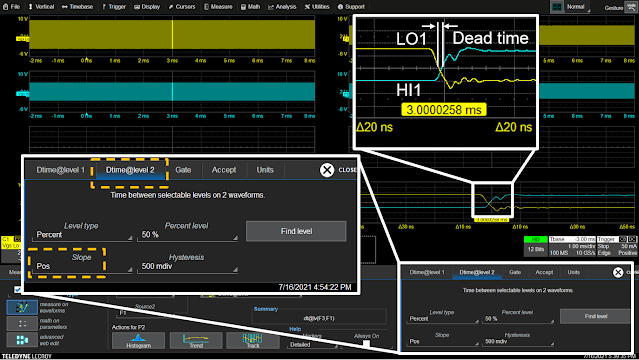Switch to Dtime@level 2 tab in small original dialog
This screenshot has width=639, height=360.
(x=476, y=272)
